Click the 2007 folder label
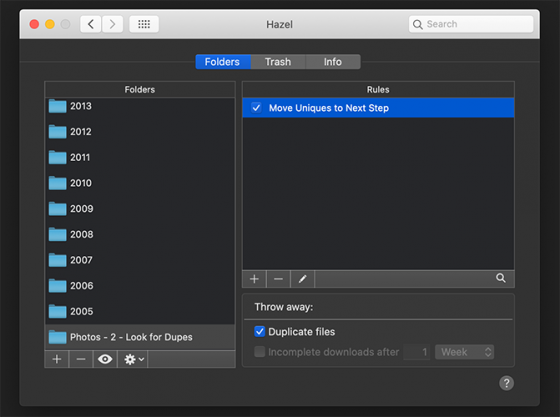This screenshot has height=417, width=560. click(81, 260)
